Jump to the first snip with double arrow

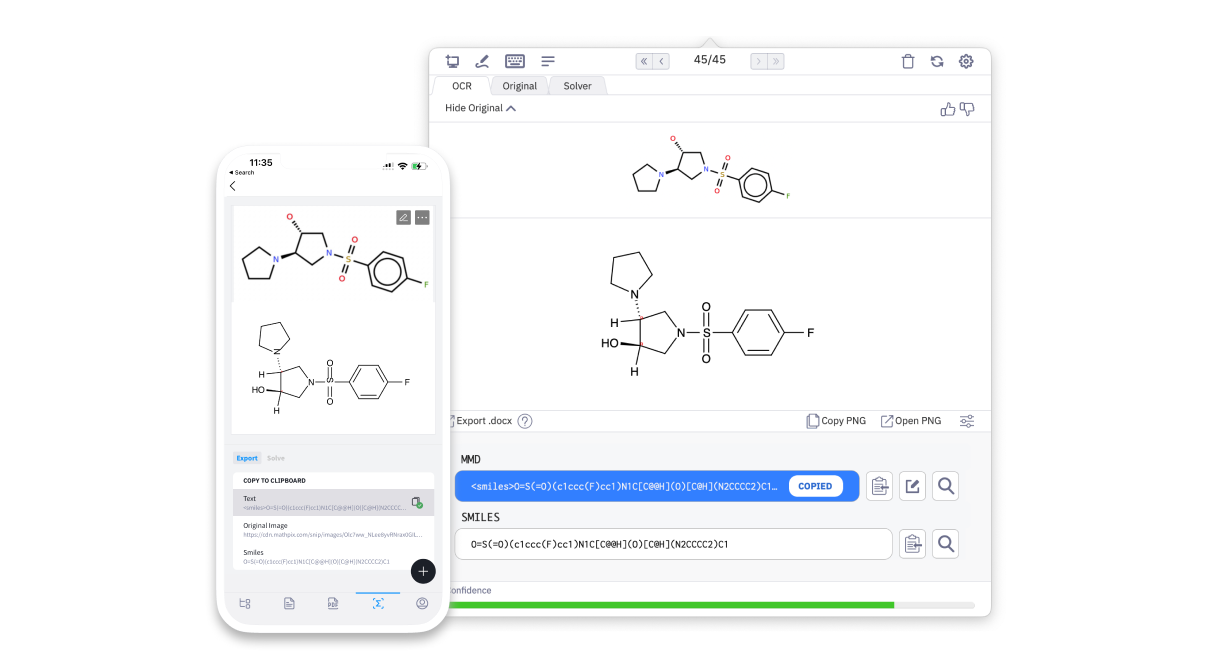[644, 61]
